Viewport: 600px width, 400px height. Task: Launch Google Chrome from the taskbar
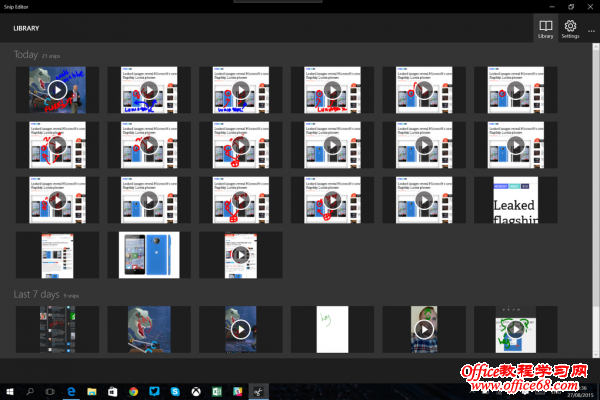tap(134, 391)
